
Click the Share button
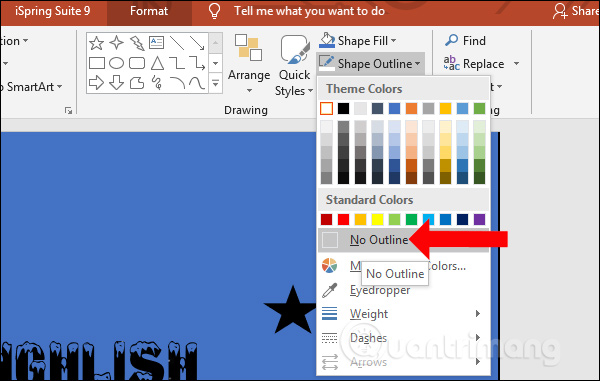click(576, 11)
